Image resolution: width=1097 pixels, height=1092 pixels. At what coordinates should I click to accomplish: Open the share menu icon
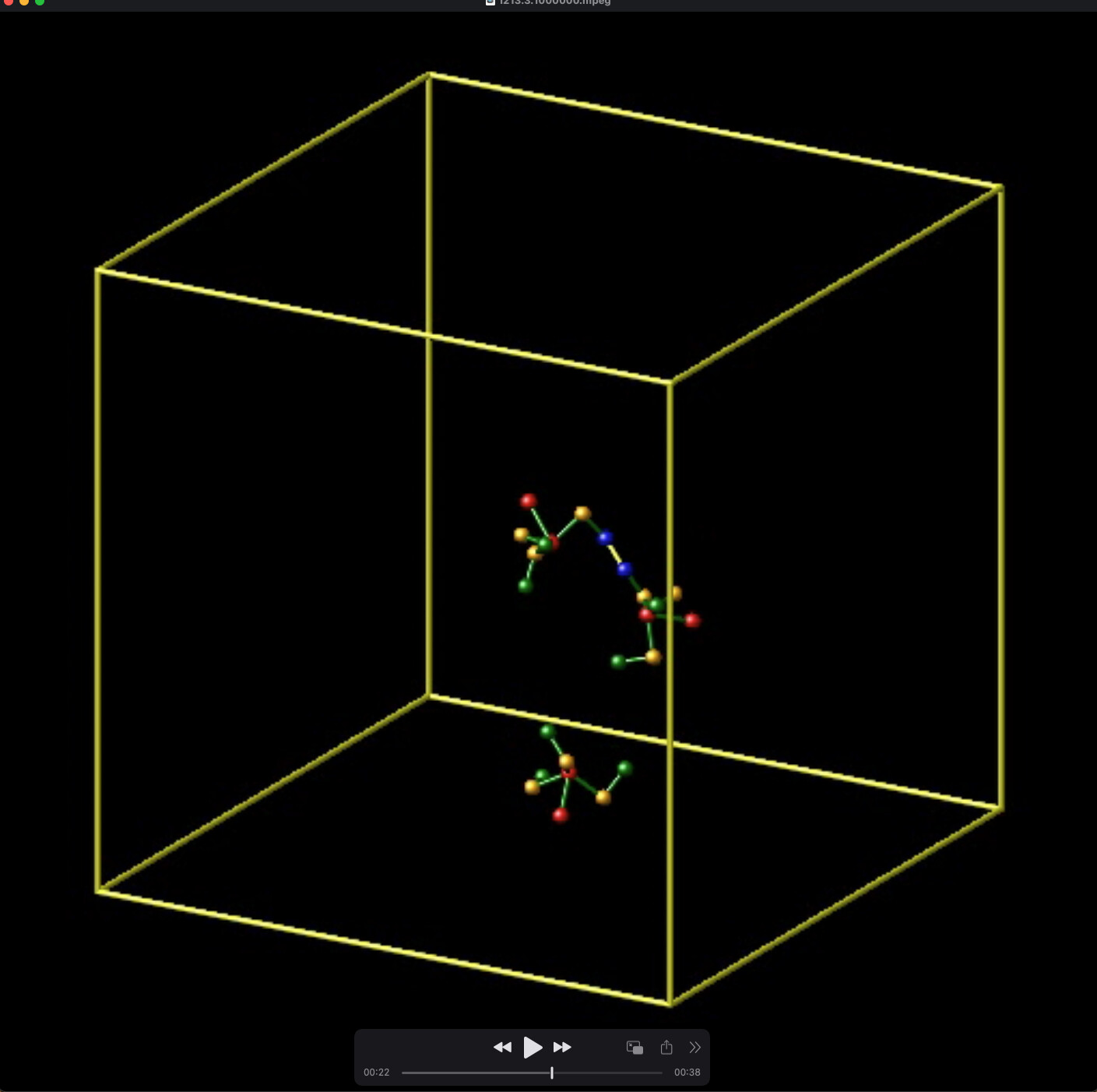tap(666, 1048)
